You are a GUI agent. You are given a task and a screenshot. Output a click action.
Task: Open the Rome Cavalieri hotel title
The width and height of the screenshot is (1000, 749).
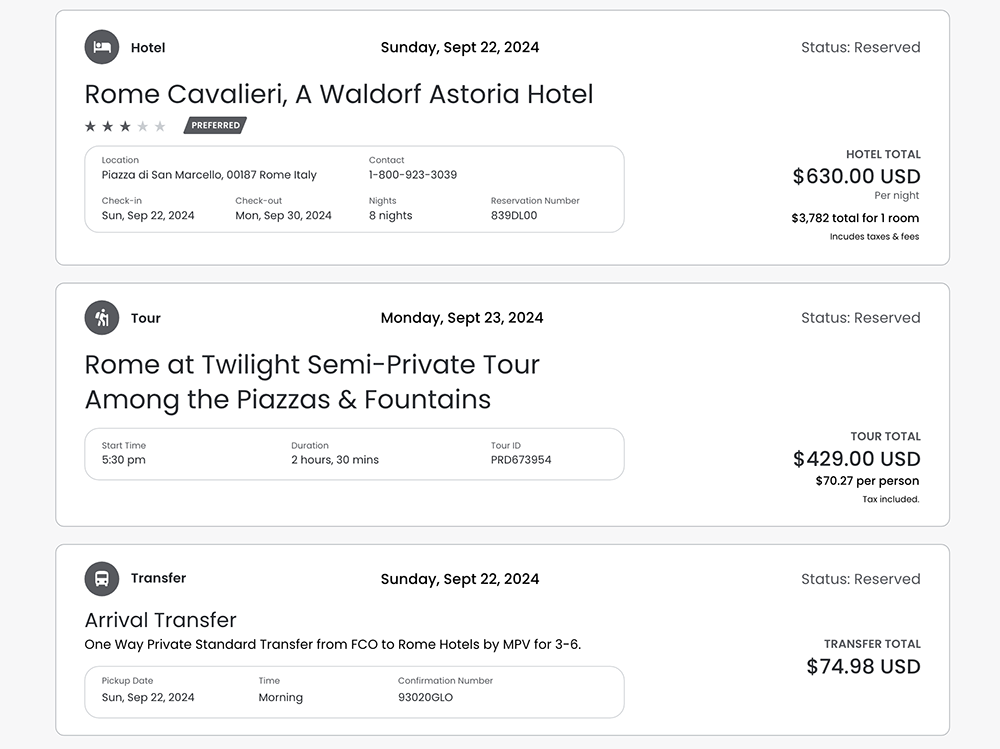coord(338,94)
